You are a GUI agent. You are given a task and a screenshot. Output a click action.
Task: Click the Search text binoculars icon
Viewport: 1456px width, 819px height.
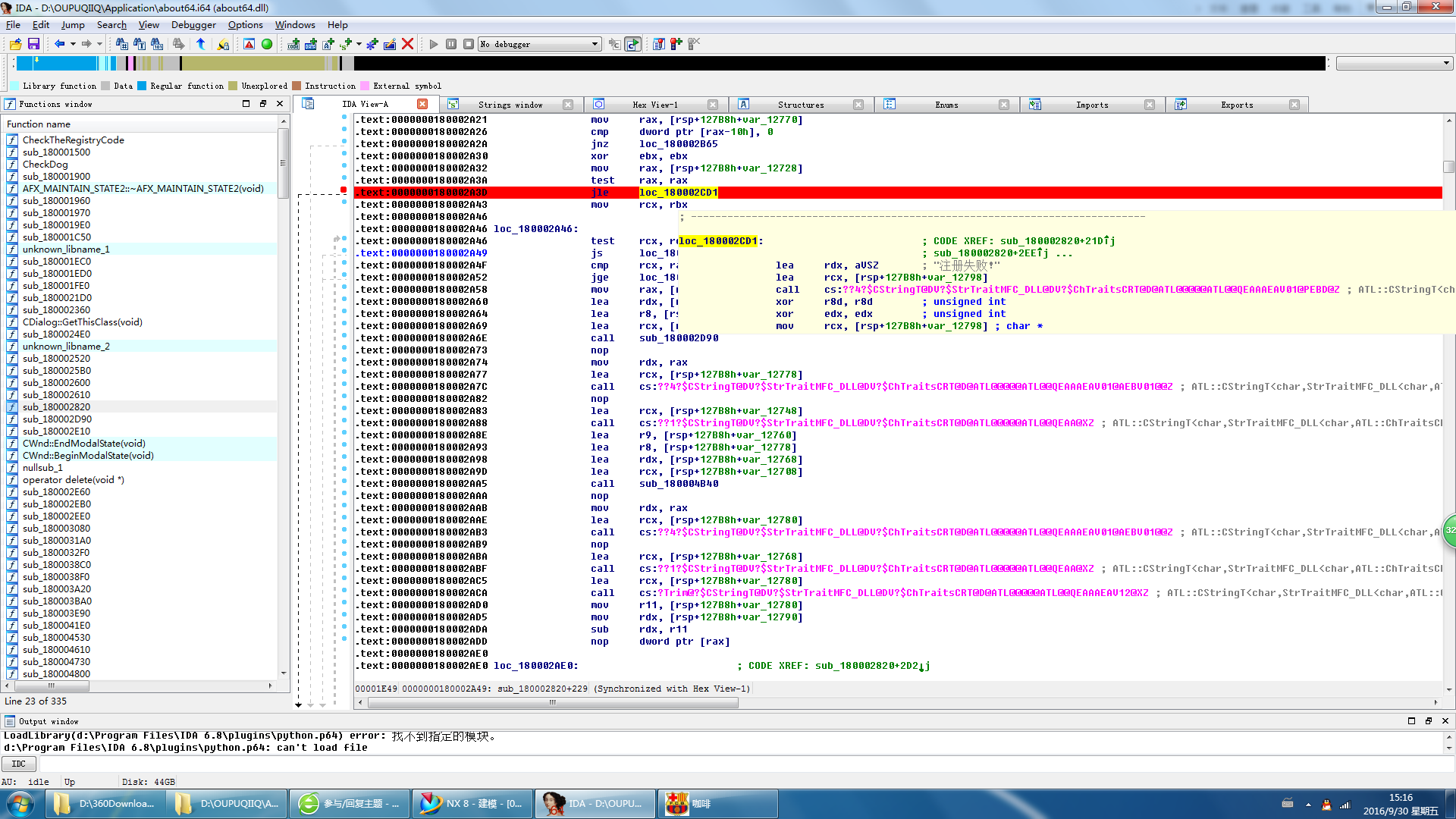140,44
